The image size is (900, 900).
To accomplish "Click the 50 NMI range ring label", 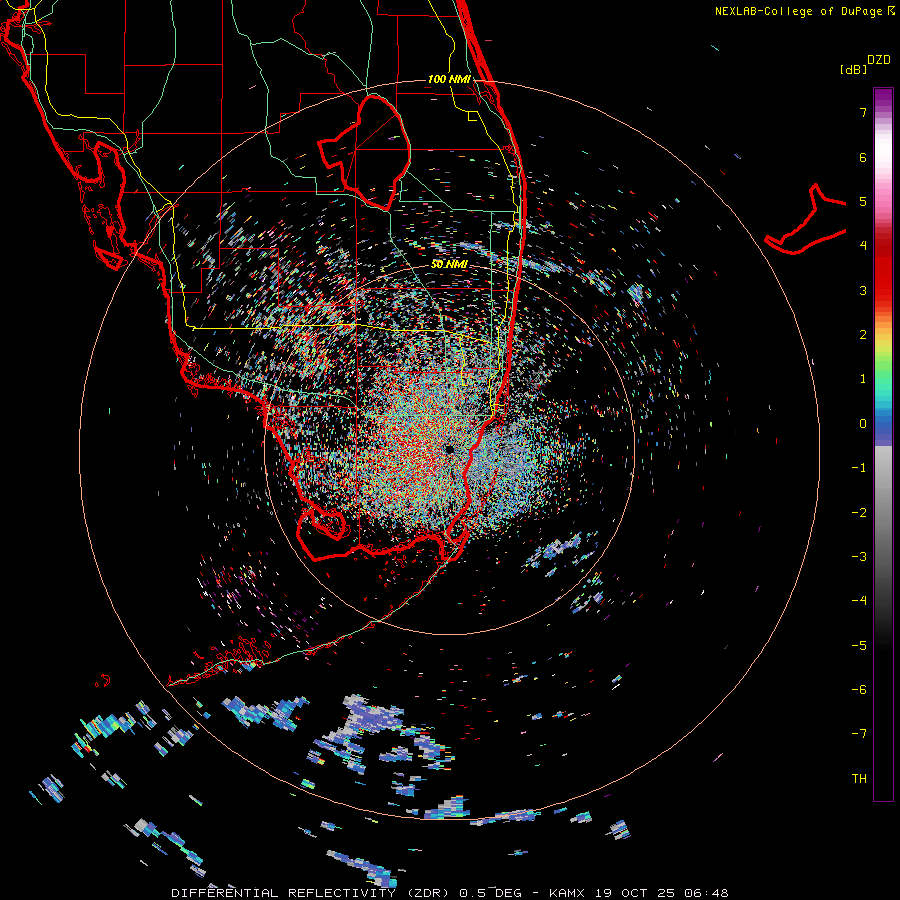I will click(x=449, y=264).
